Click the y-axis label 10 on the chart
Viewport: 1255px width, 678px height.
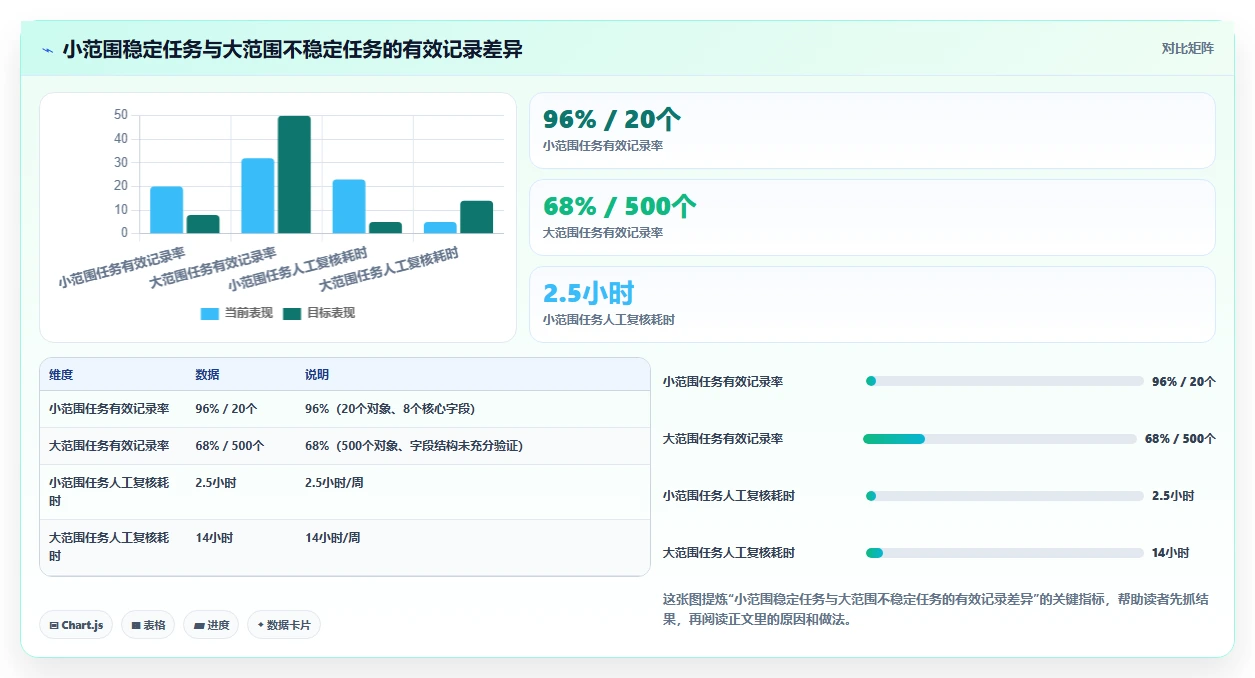pyautogui.click(x=121, y=210)
